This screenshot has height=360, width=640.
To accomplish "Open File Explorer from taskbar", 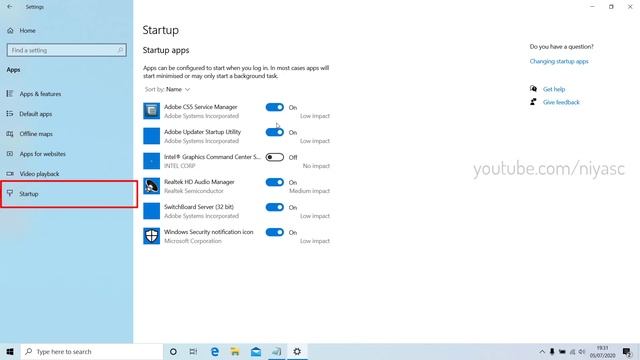I will click(x=235, y=351).
